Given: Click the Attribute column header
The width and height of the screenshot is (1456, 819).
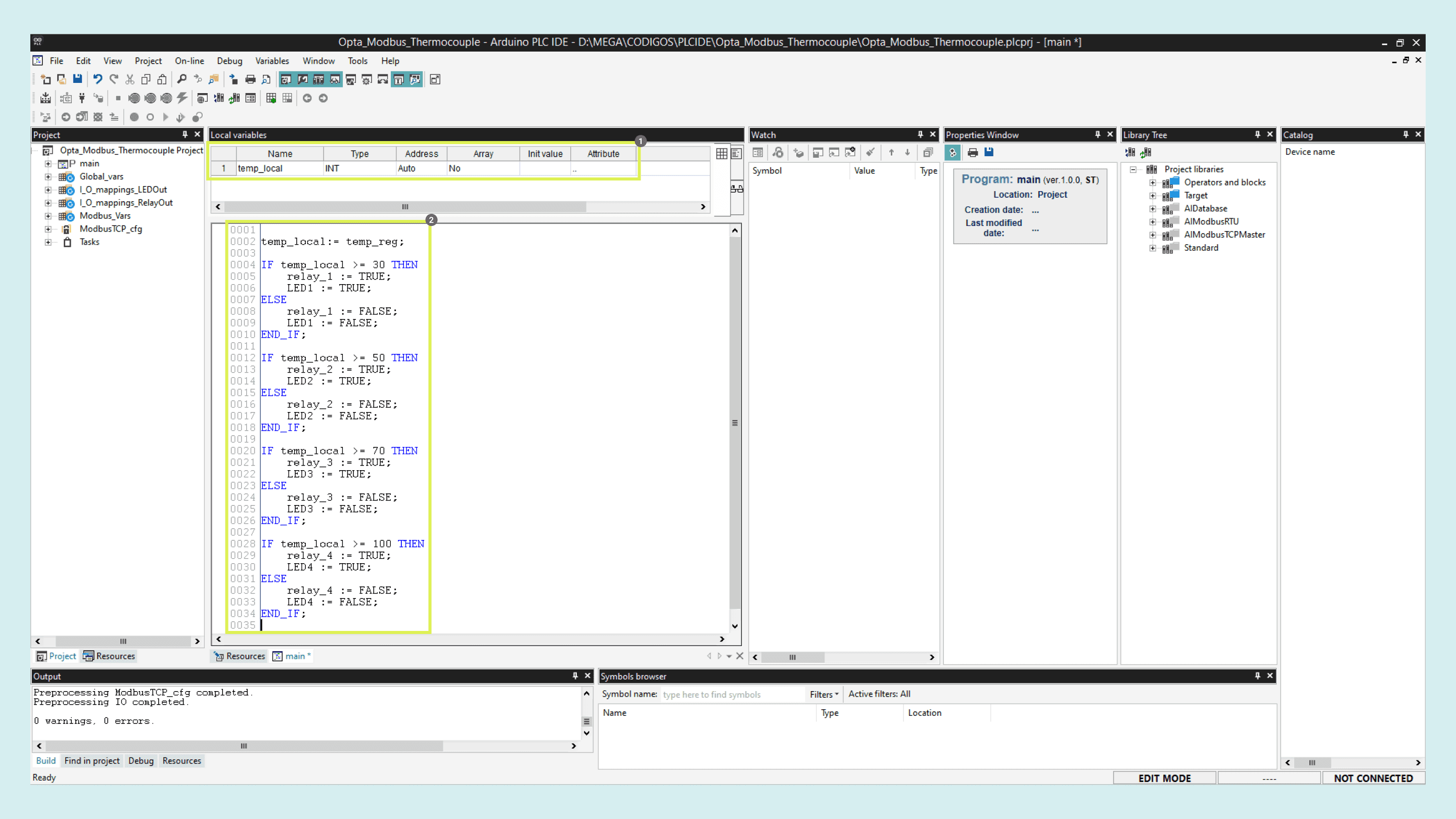Looking at the screenshot, I should click(603, 154).
